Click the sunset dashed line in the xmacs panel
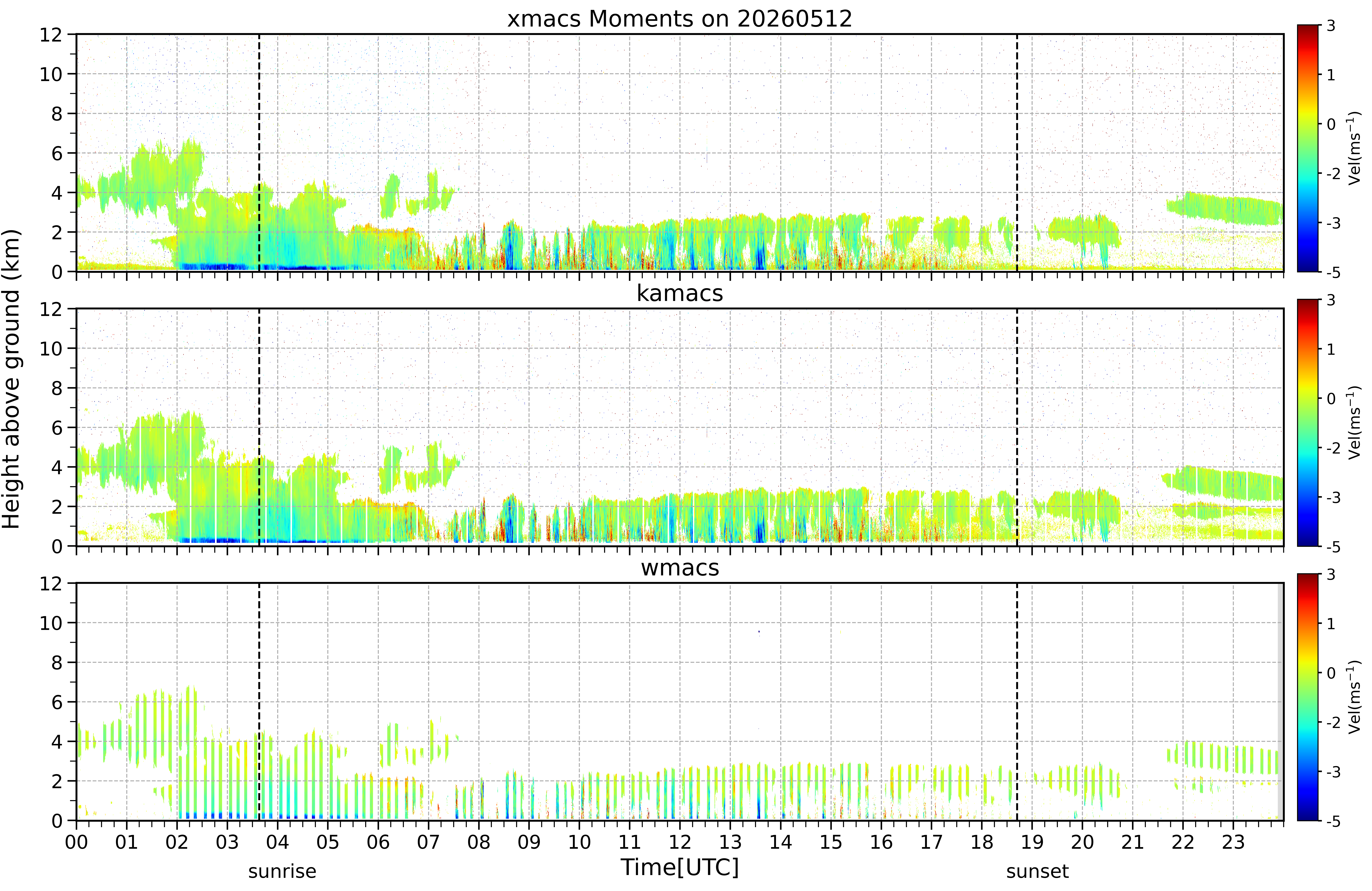This screenshot has height=891, width=1372. click(x=1017, y=153)
